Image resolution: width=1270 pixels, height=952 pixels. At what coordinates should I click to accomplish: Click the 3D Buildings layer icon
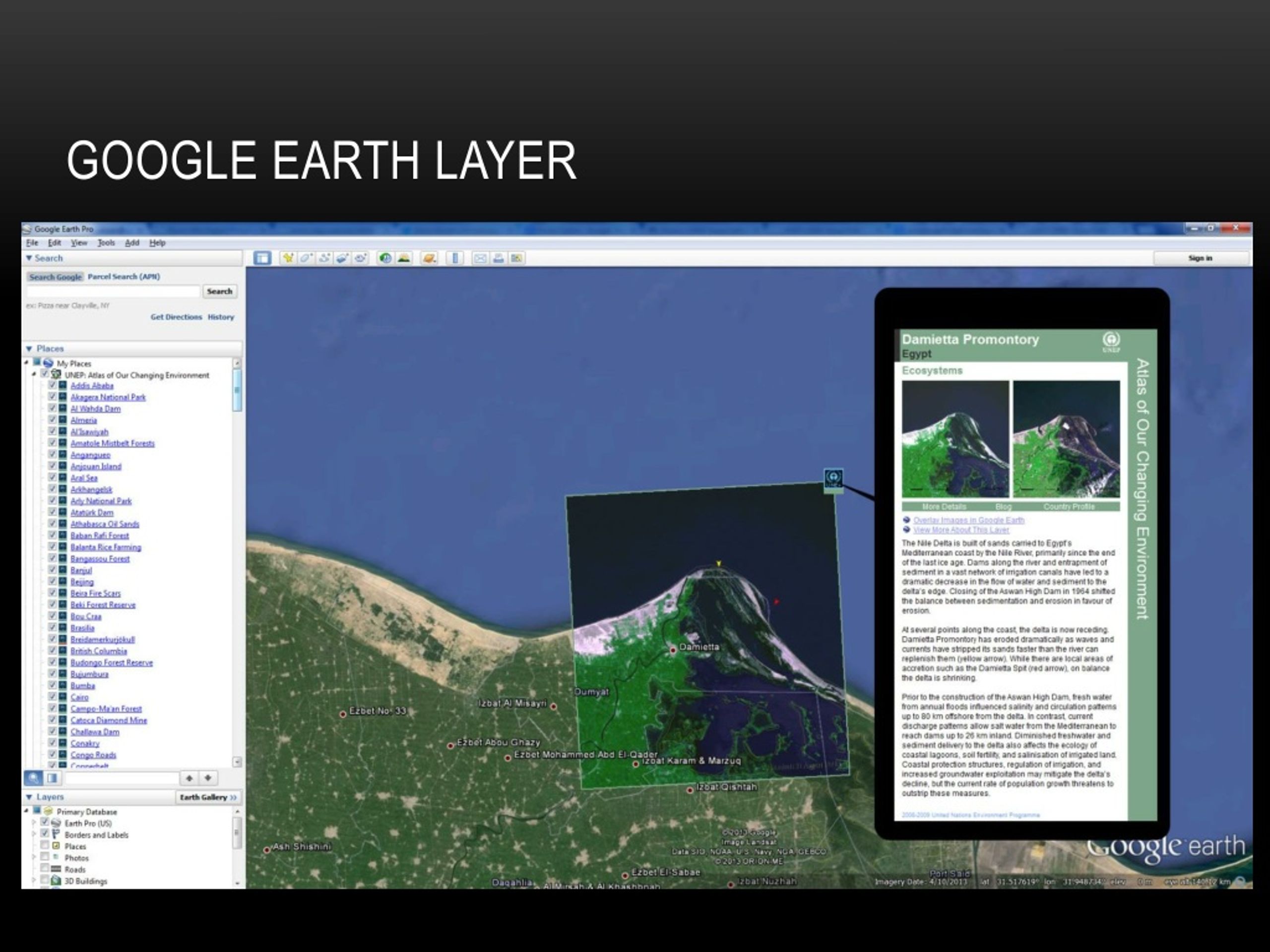[56, 880]
